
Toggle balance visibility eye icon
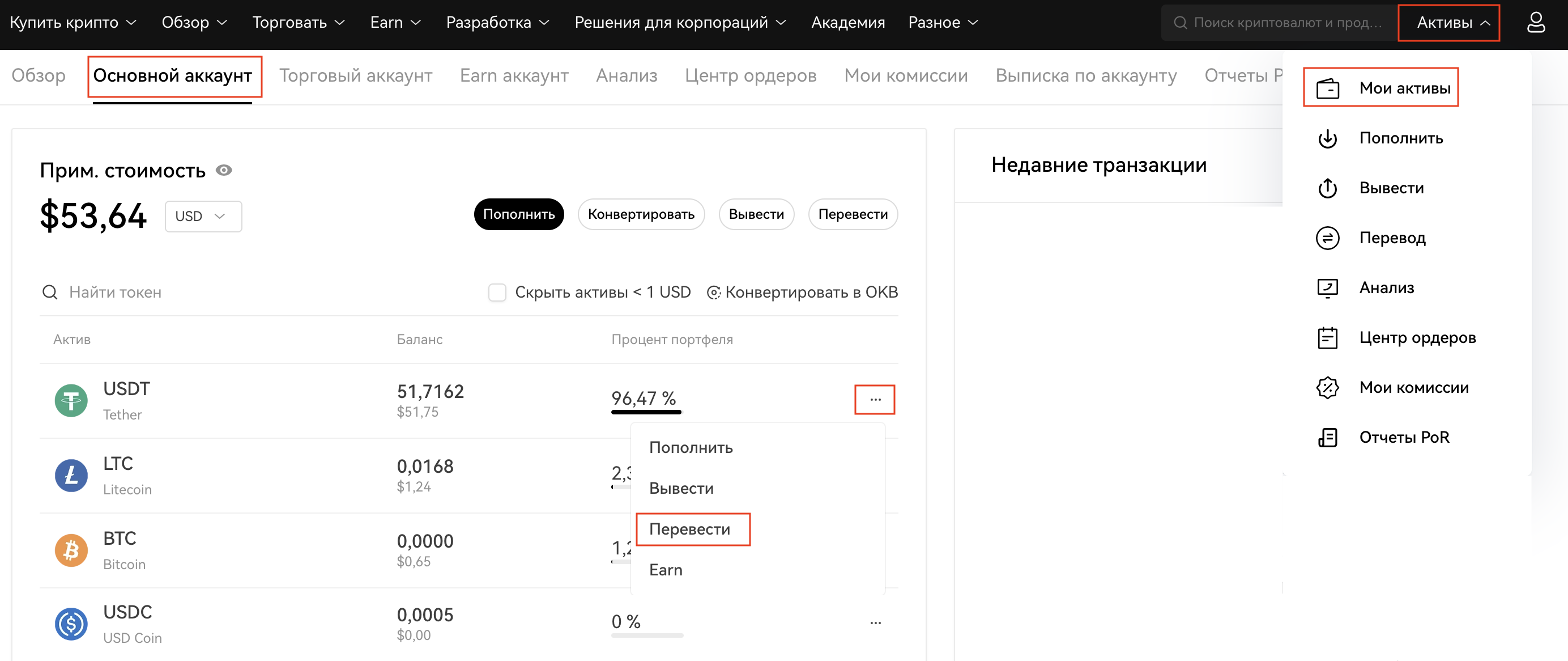[224, 171]
